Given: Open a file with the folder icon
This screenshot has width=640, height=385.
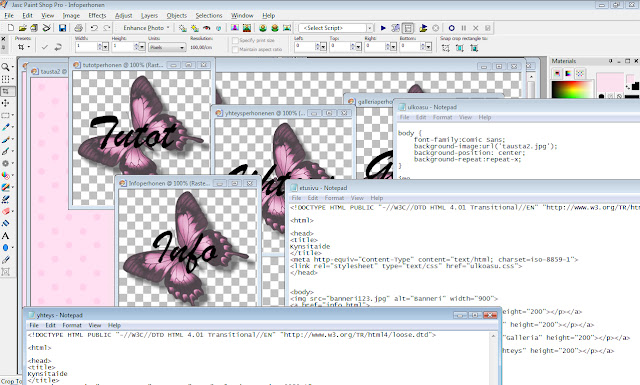Looking at the screenshot, I should (22, 28).
